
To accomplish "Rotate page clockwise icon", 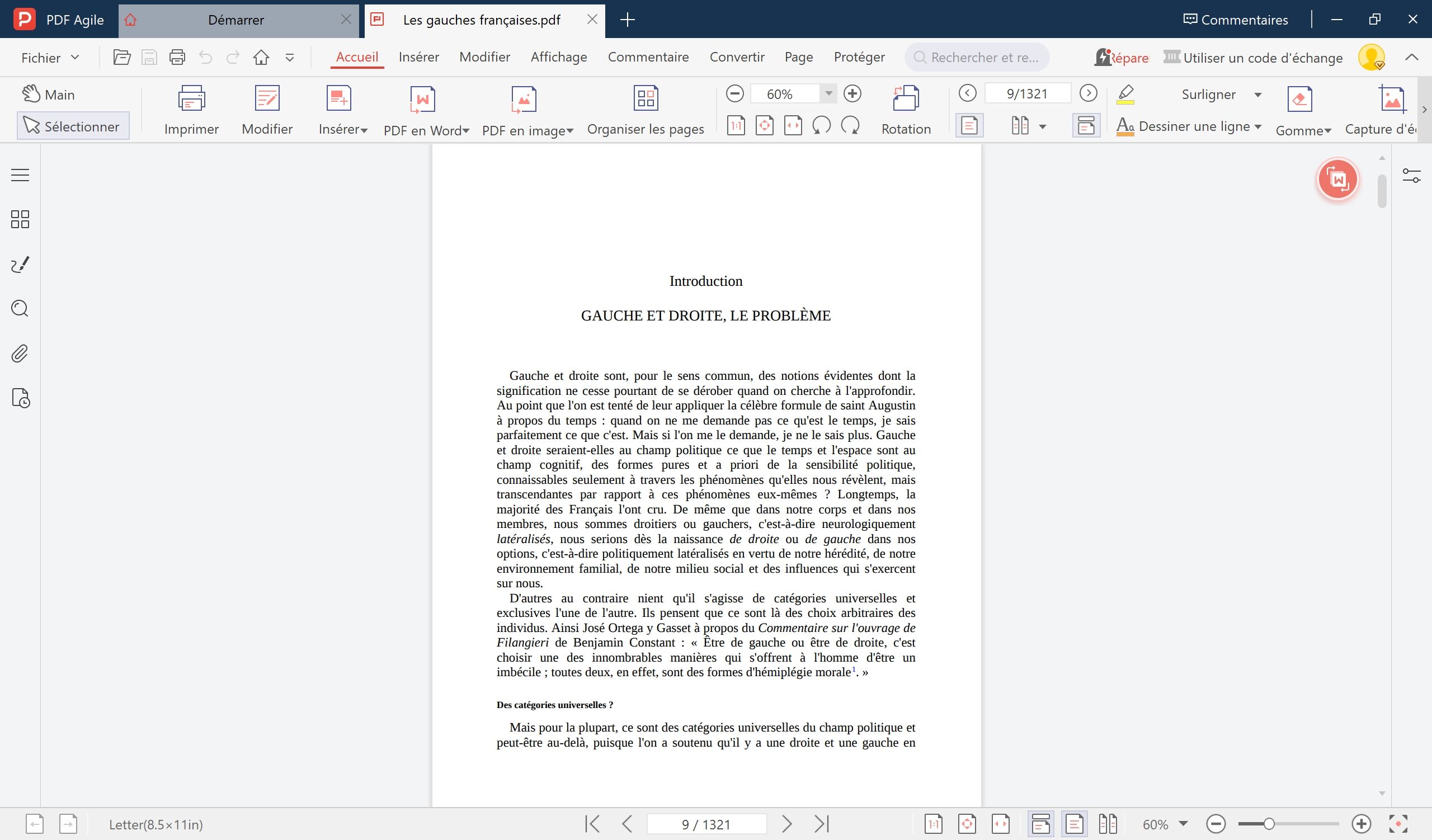I will click(851, 125).
